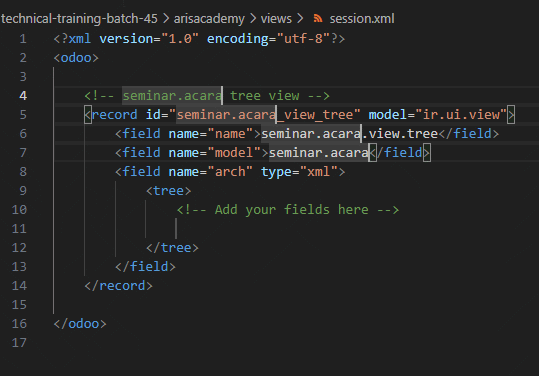Click line number 1 in gutter
539x376 pixels.
[23, 38]
